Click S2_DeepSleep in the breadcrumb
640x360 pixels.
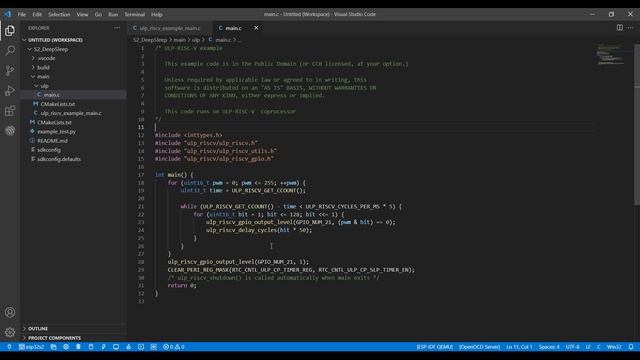[x=150, y=40]
